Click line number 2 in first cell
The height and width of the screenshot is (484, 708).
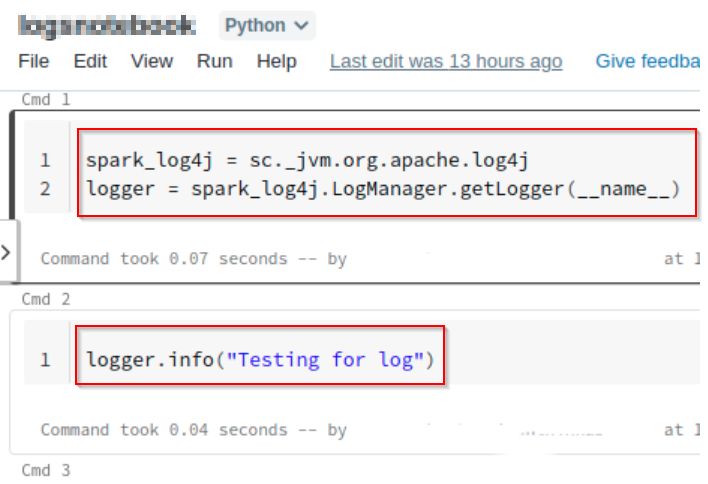click(45, 188)
